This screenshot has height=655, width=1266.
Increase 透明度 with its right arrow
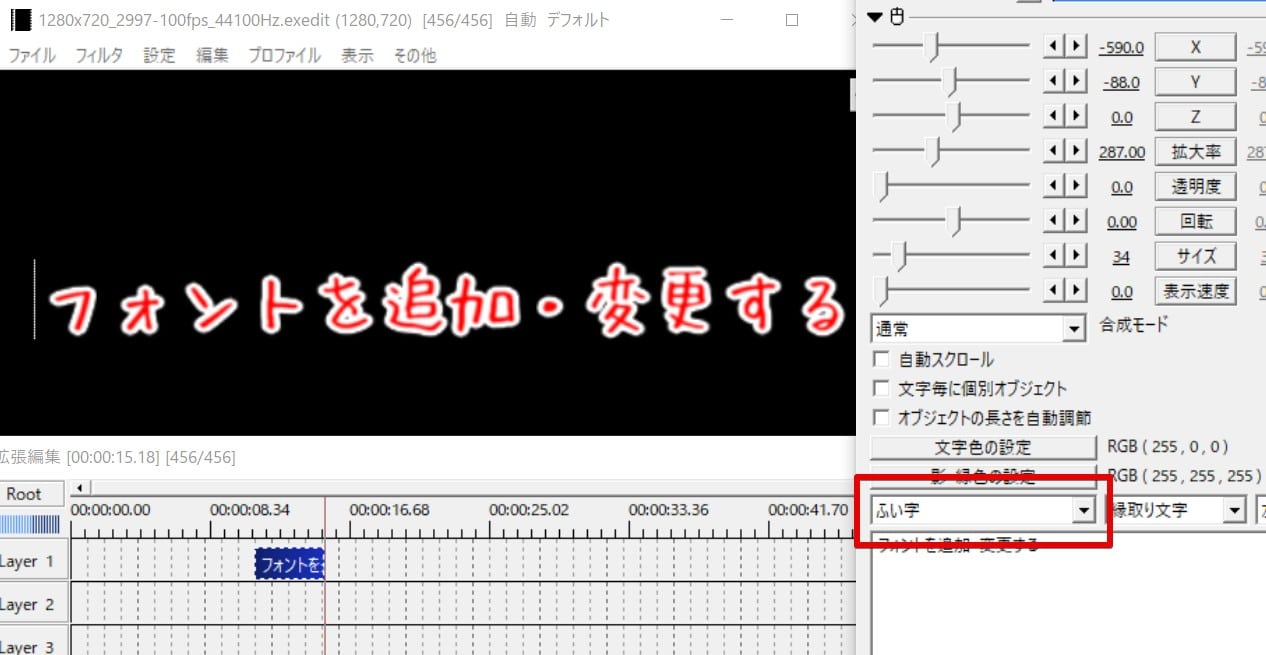(1075, 186)
